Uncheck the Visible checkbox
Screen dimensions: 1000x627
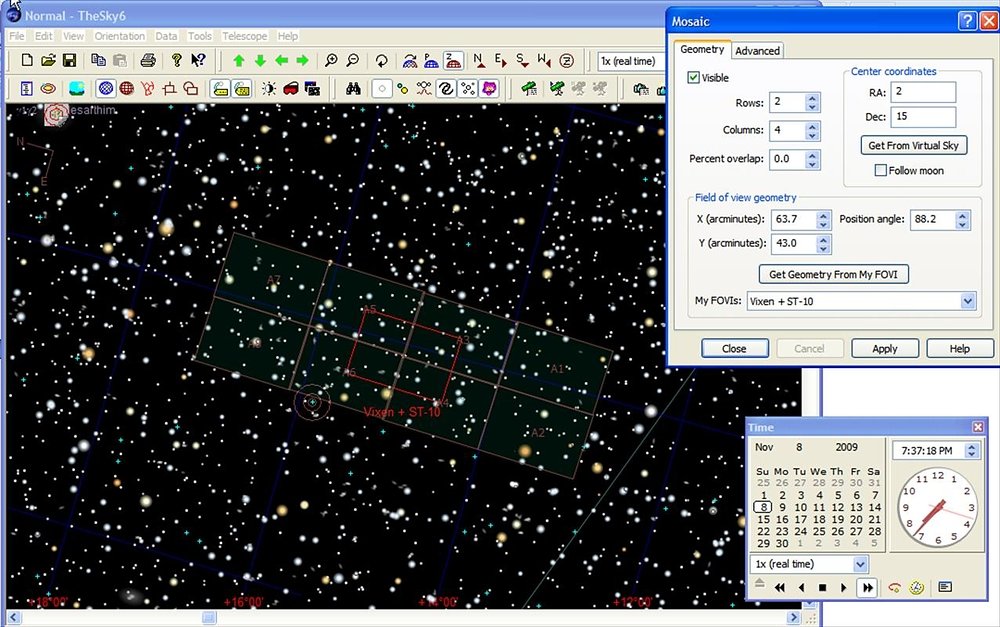point(694,78)
